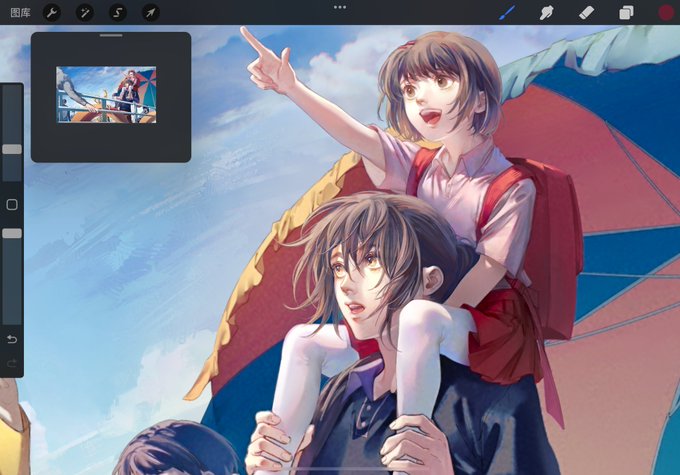Activate the Selection S-shaped tool
The width and height of the screenshot is (680, 475).
[118, 13]
